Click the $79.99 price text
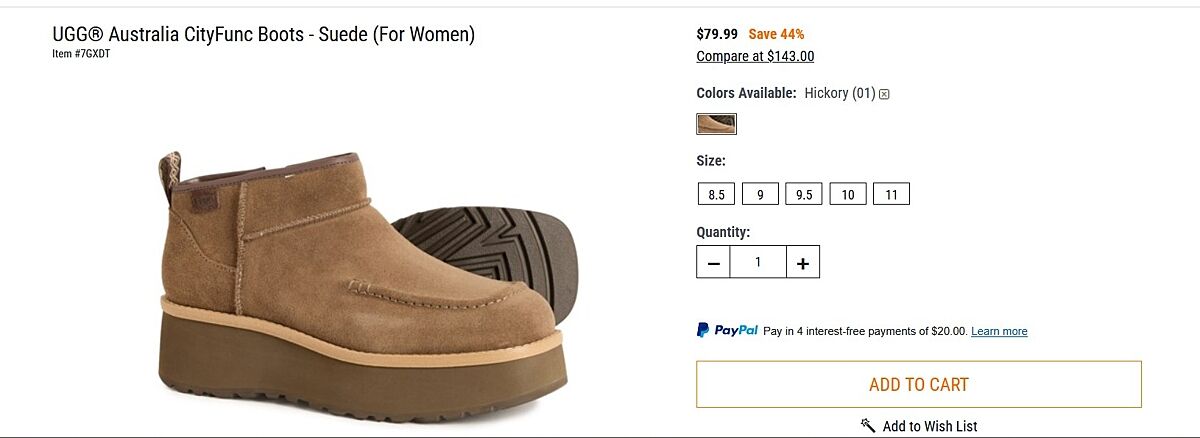The height and width of the screenshot is (438, 1200). [x=717, y=34]
